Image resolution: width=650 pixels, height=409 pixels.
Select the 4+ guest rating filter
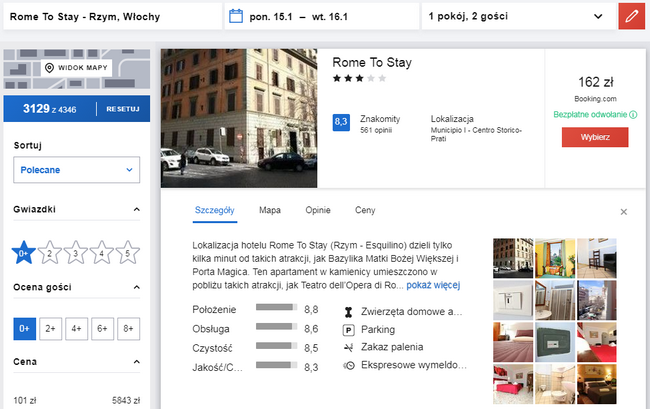pyautogui.click(x=76, y=329)
